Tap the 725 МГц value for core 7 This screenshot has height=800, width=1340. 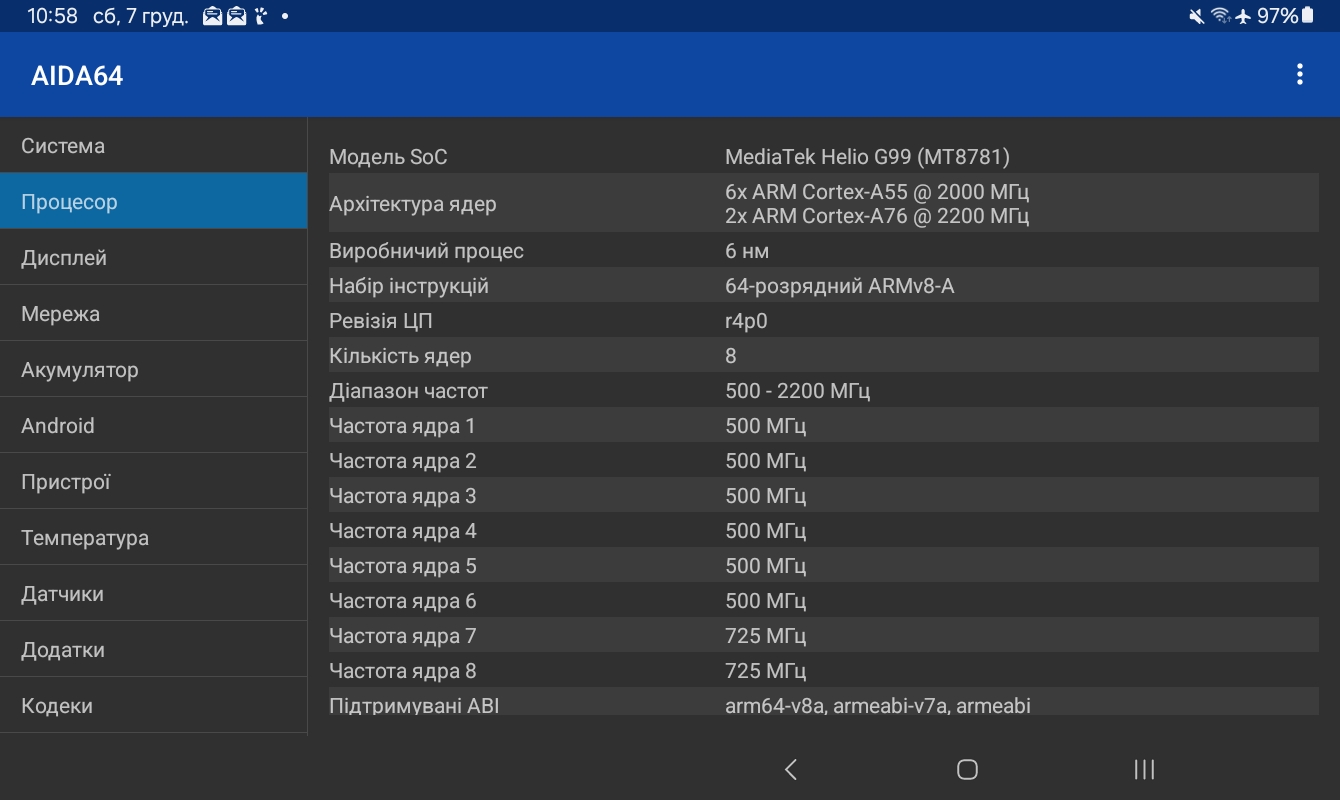coord(765,636)
